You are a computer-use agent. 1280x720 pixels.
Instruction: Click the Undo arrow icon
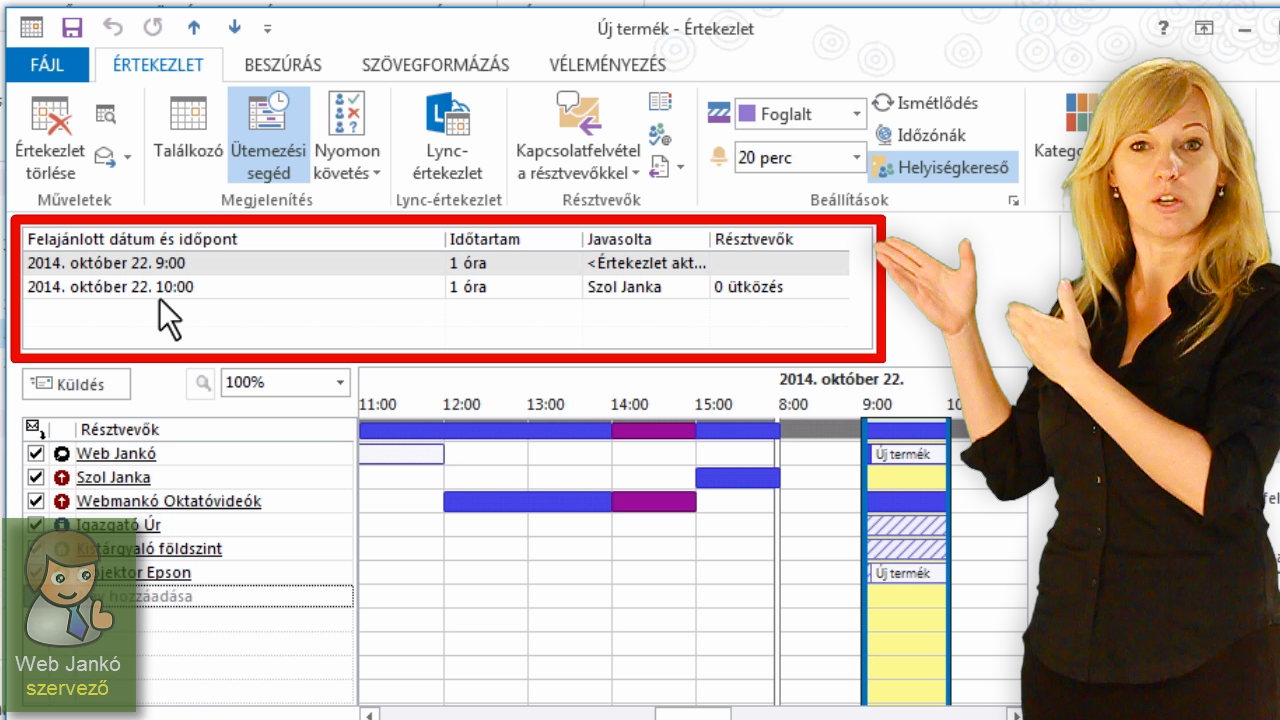point(112,28)
